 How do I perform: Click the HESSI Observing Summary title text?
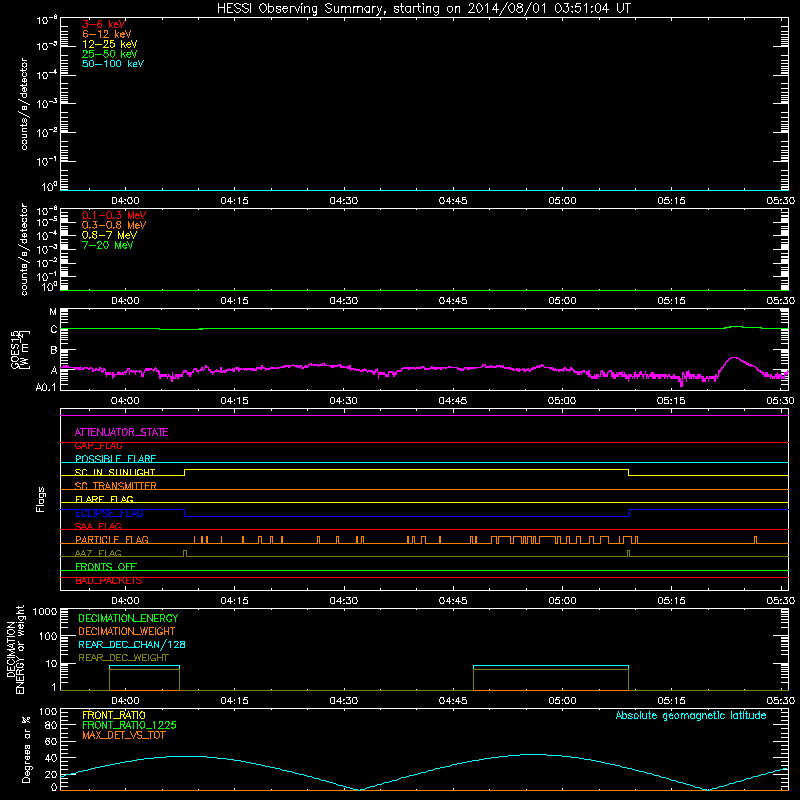pyautogui.click(x=423, y=8)
